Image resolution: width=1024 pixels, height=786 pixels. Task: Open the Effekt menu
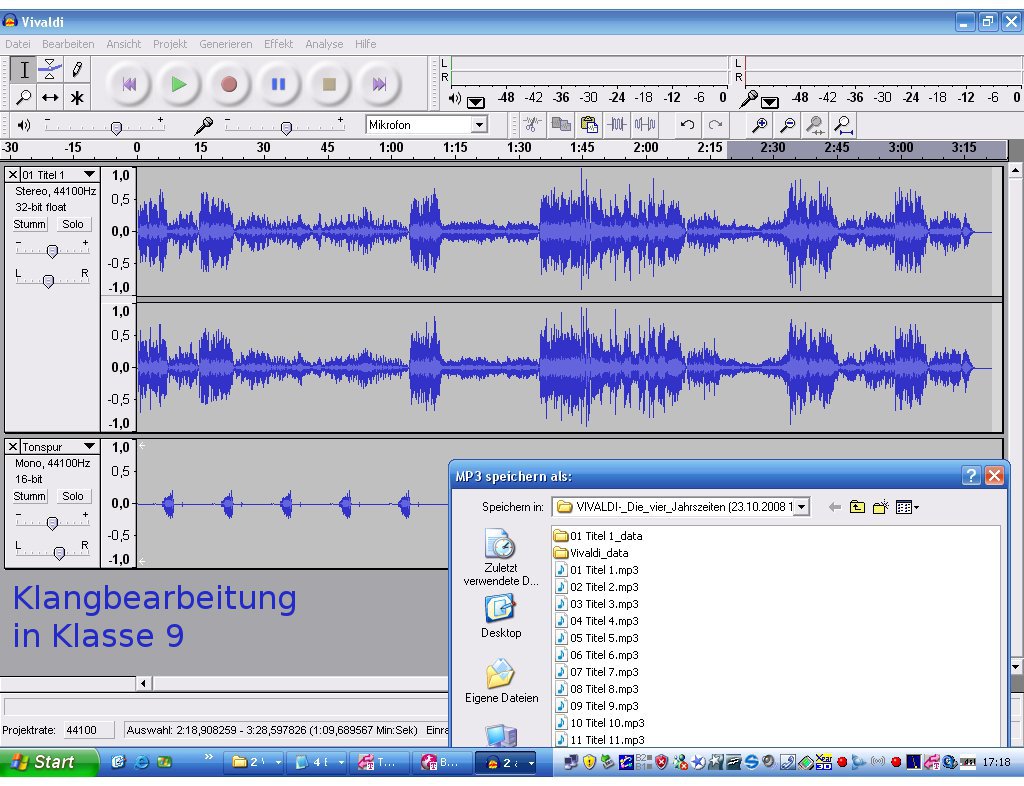(x=278, y=44)
